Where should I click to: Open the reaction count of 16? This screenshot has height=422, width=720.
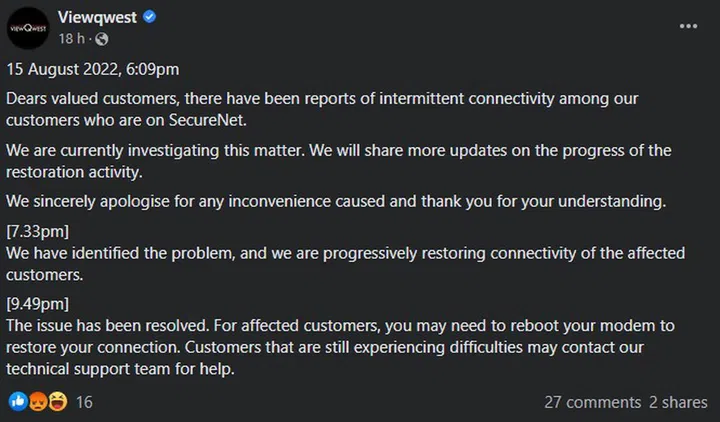coord(84,402)
